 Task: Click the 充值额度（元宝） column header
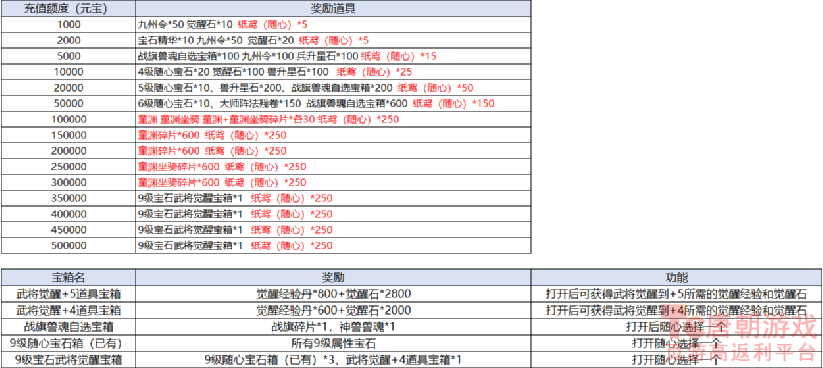point(68,8)
